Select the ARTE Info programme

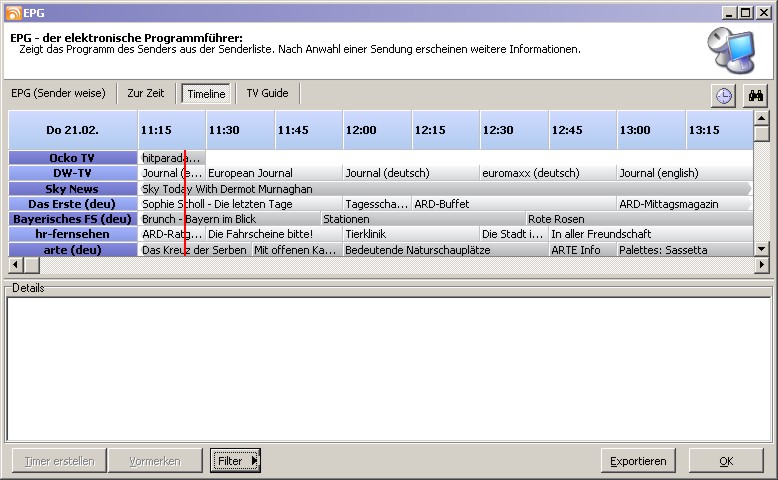[583, 250]
